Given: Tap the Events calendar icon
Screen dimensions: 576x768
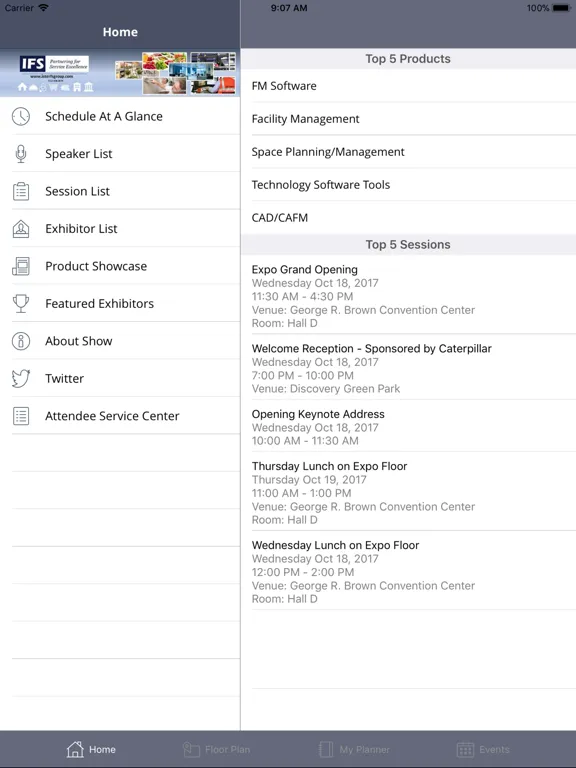Looking at the screenshot, I should point(465,749).
